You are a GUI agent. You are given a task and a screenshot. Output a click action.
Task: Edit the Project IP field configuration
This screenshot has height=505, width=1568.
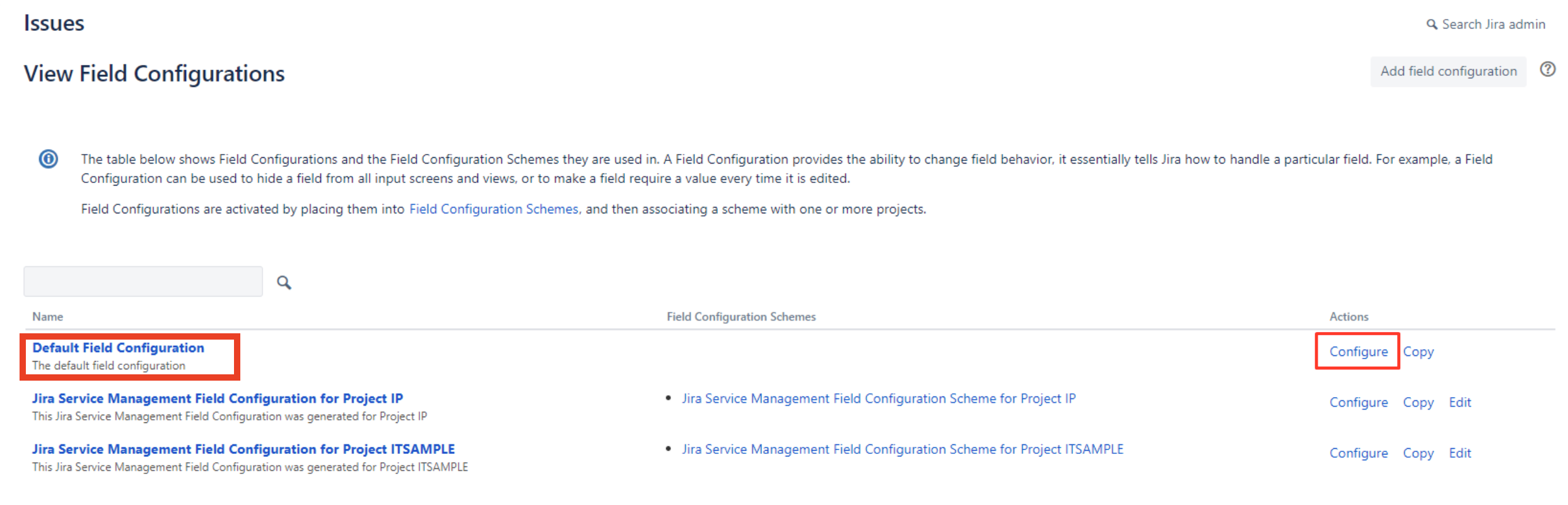coord(1460,402)
